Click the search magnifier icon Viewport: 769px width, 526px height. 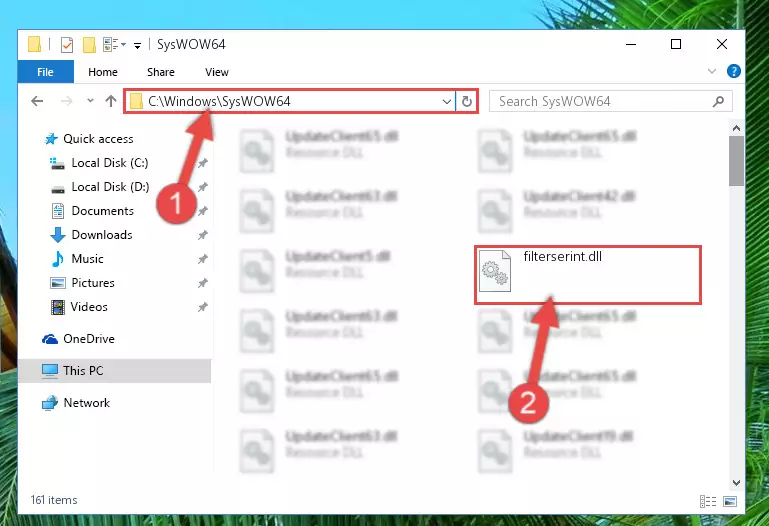tap(718, 101)
